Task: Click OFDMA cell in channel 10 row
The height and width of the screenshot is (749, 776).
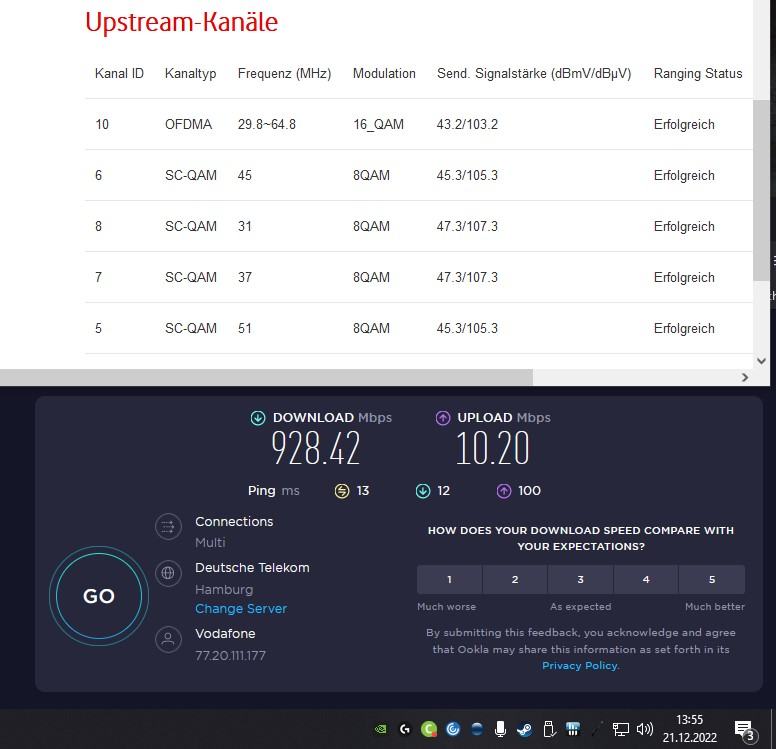Action: tap(189, 124)
